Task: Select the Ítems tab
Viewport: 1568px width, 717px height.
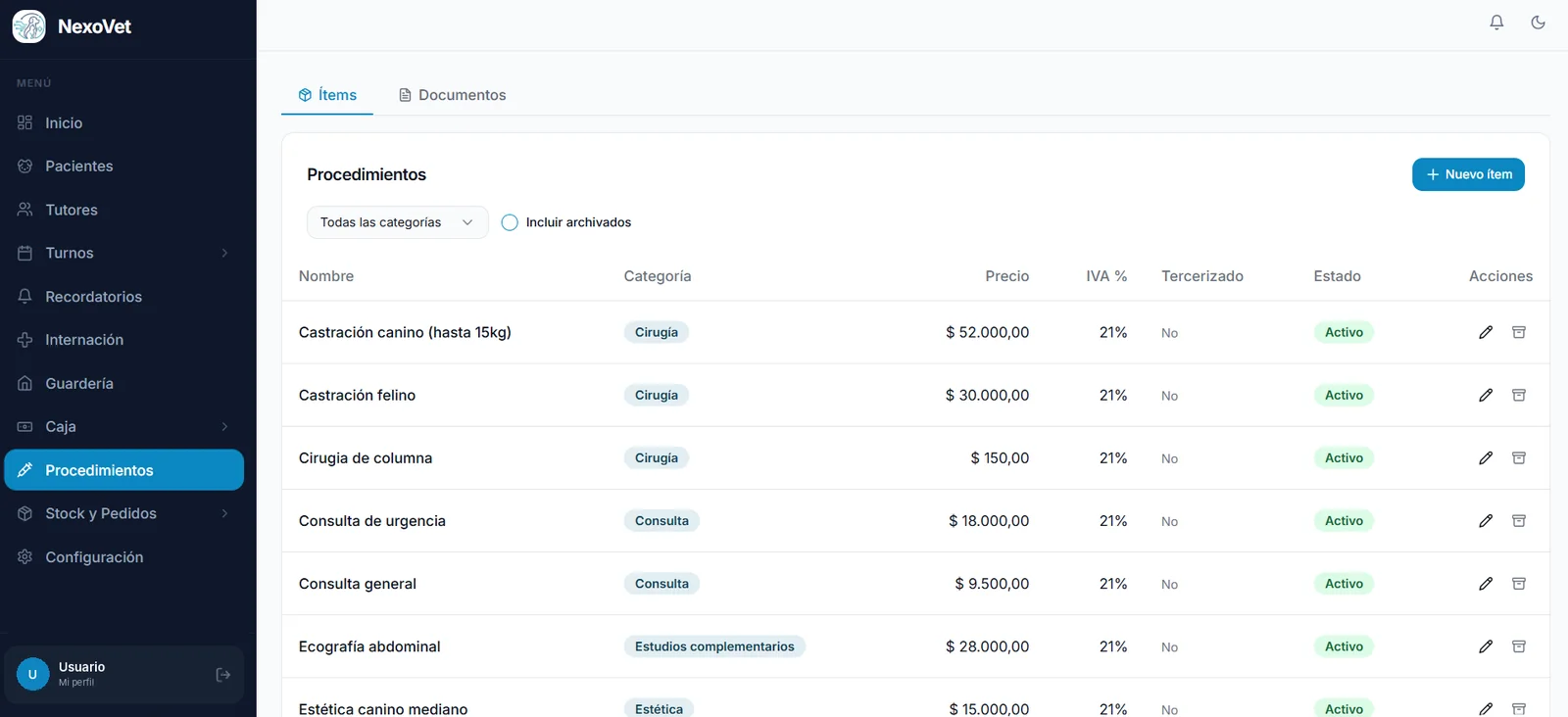Action: 327,95
